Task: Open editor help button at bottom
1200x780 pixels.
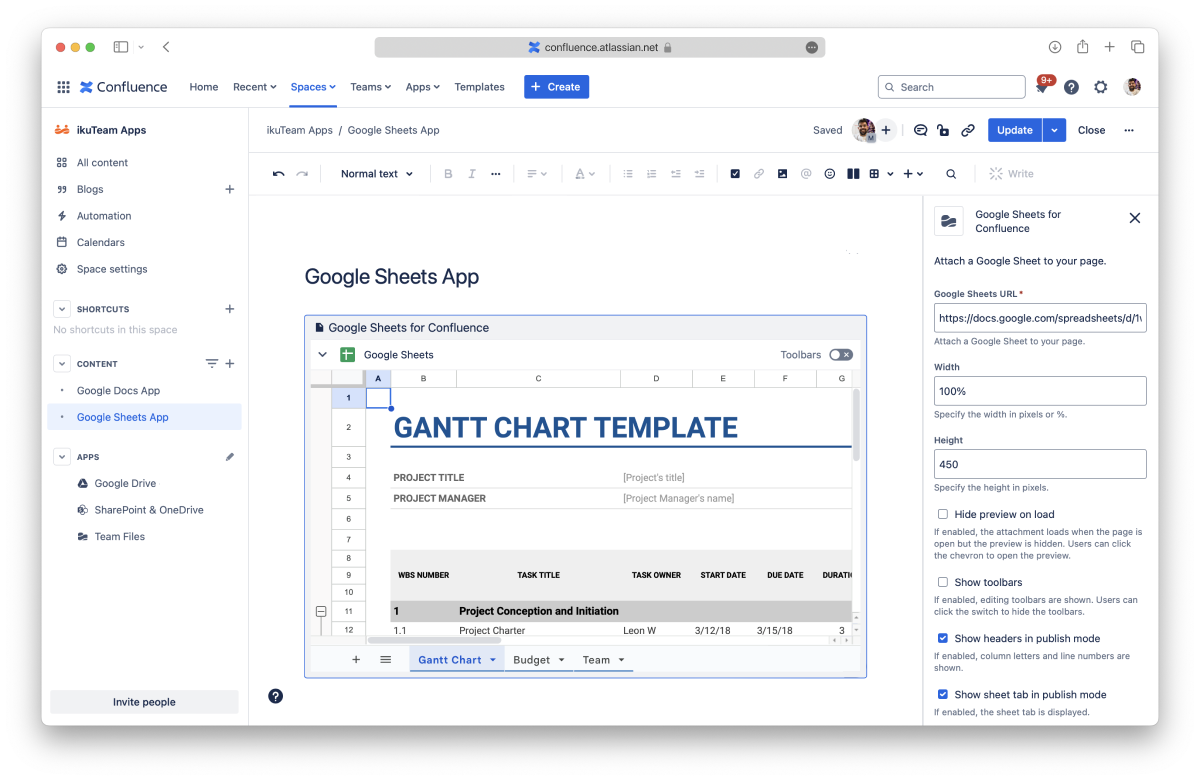Action: [x=276, y=696]
